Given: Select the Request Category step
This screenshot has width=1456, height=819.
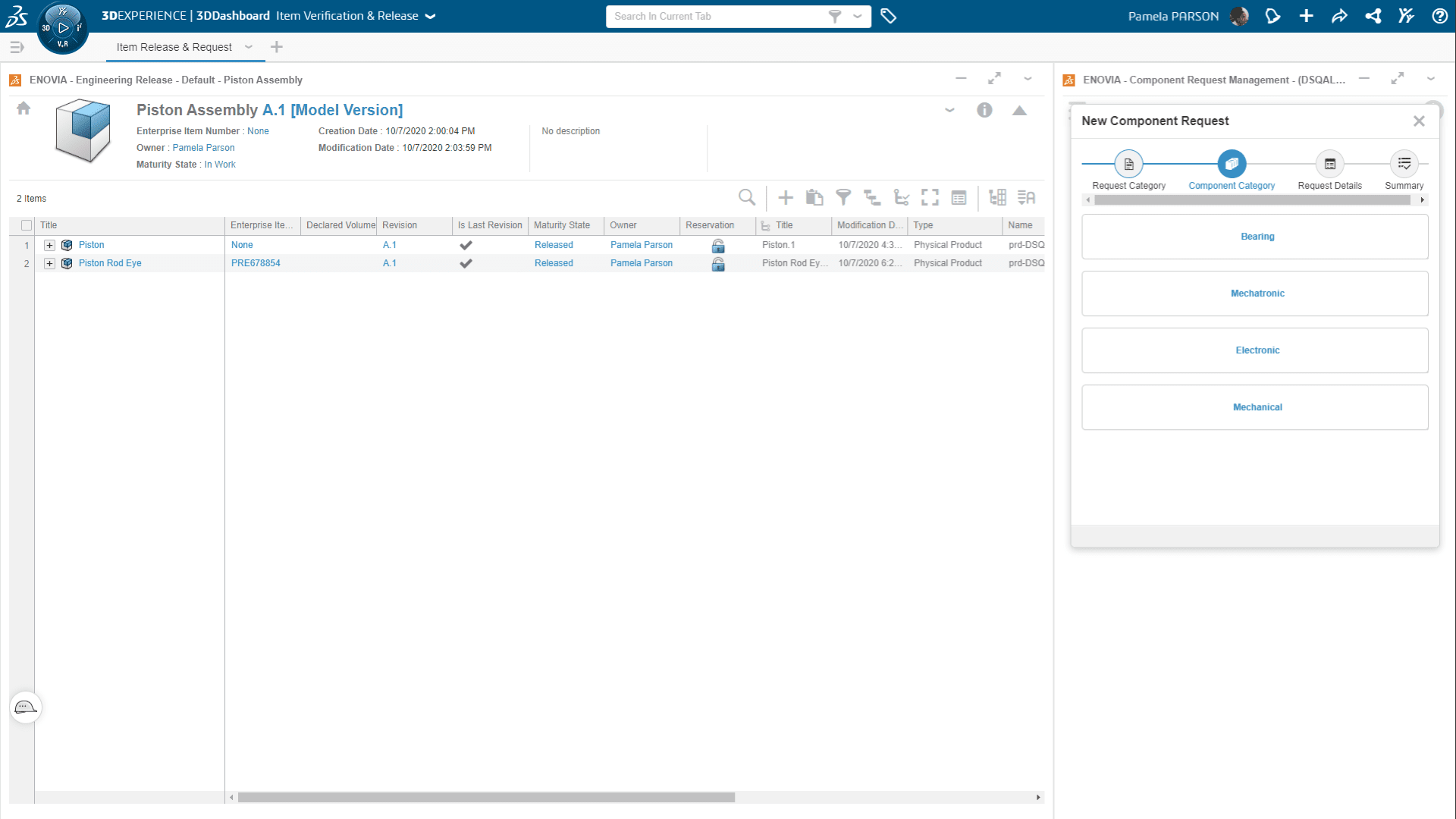Looking at the screenshot, I should pyautogui.click(x=1128, y=164).
